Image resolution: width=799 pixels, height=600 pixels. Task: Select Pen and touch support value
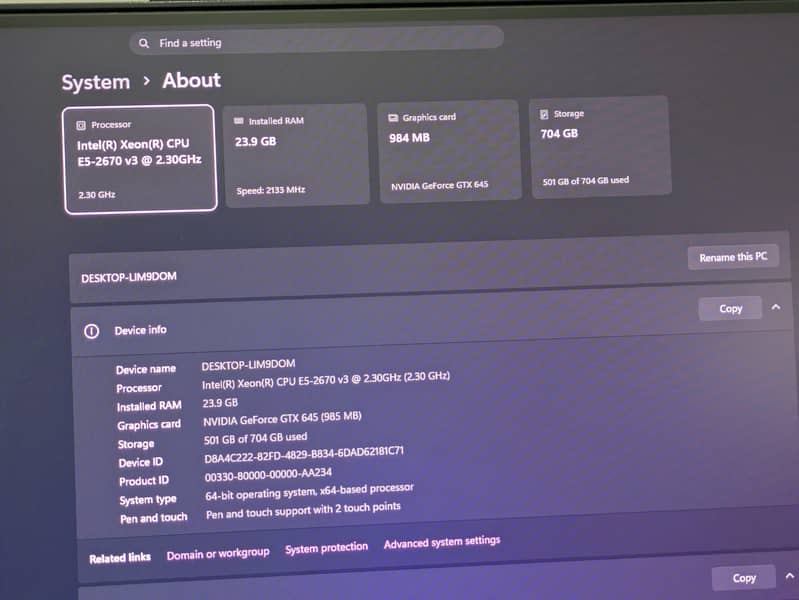pos(303,510)
